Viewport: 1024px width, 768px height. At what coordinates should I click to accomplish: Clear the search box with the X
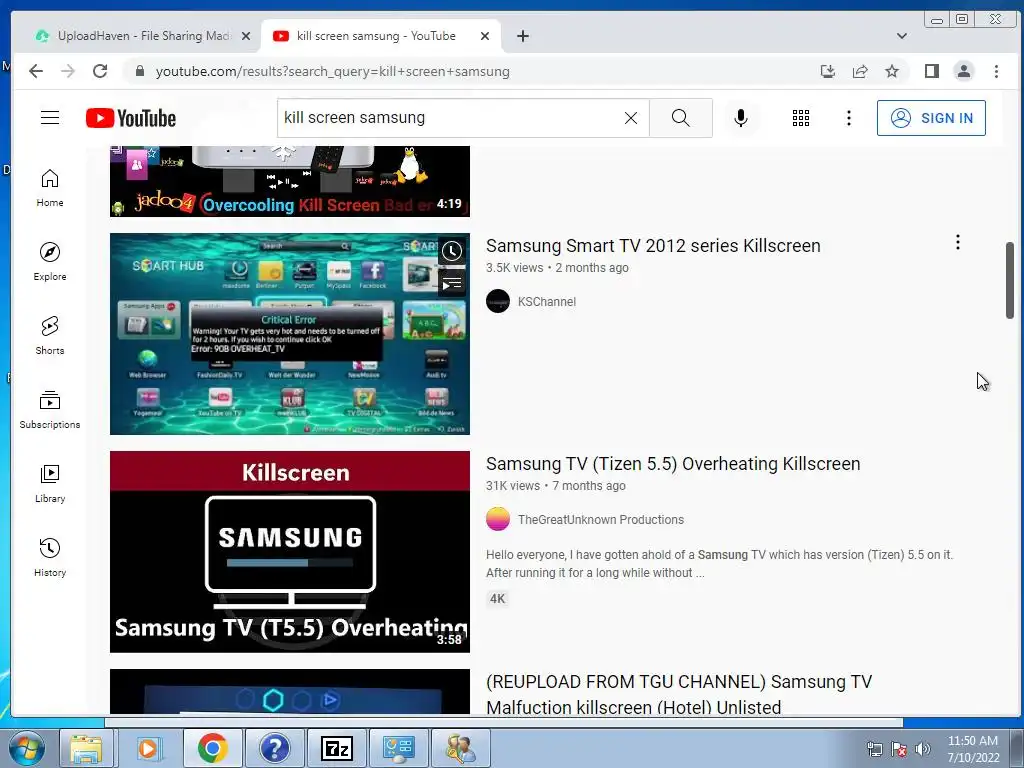pyautogui.click(x=630, y=118)
